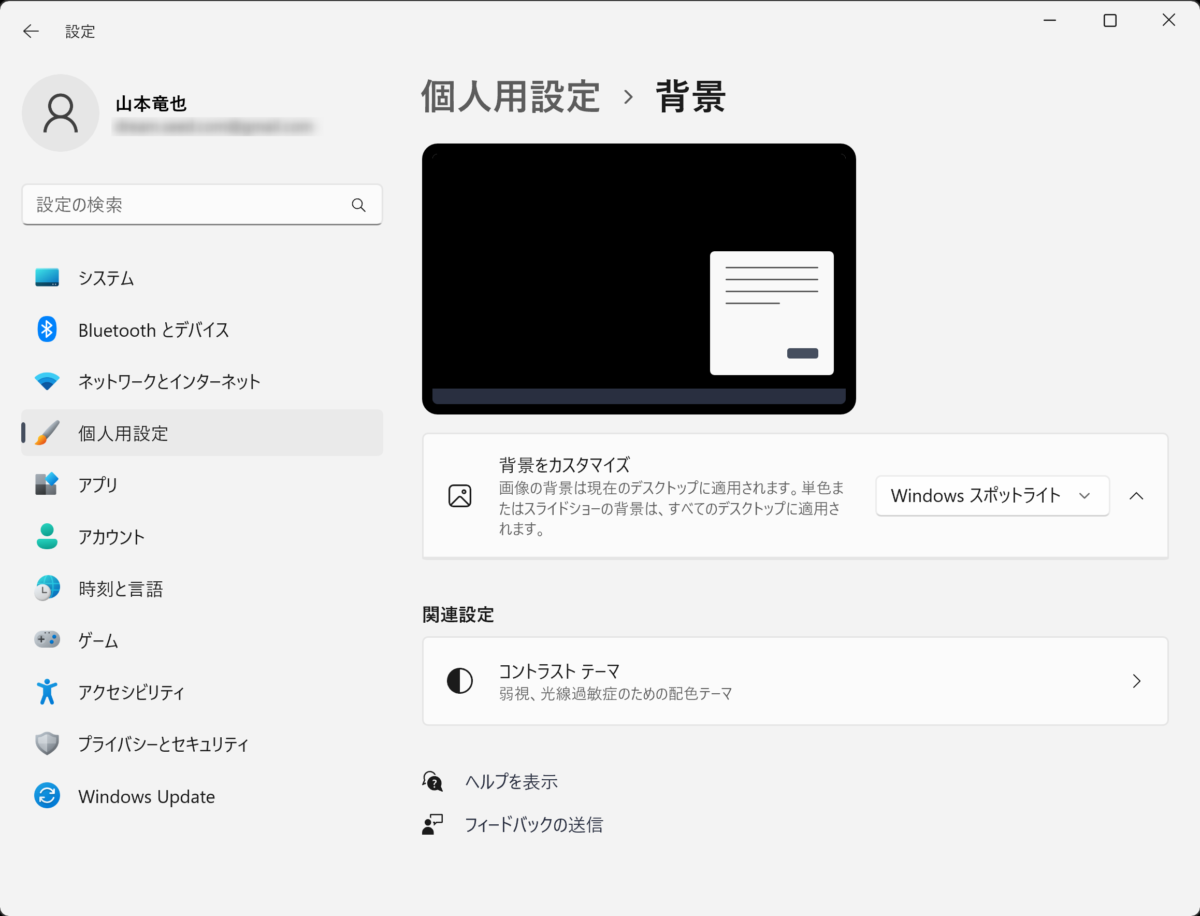The image size is (1200, 916).
Task: Open コントラスト テーマ via right chevron
Action: (1136, 681)
